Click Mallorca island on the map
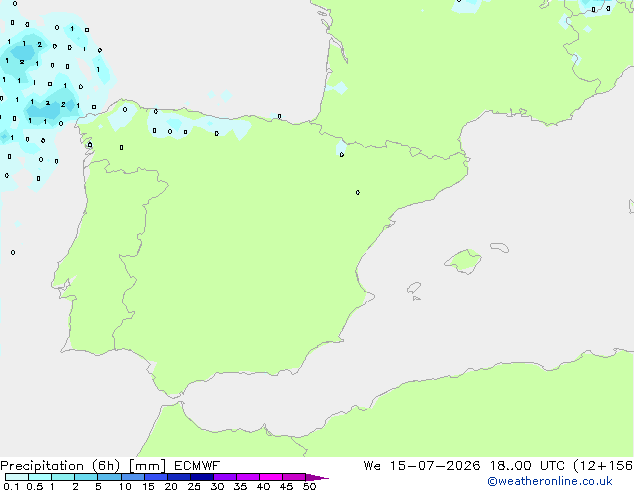This screenshot has height=490, width=634. (464, 262)
